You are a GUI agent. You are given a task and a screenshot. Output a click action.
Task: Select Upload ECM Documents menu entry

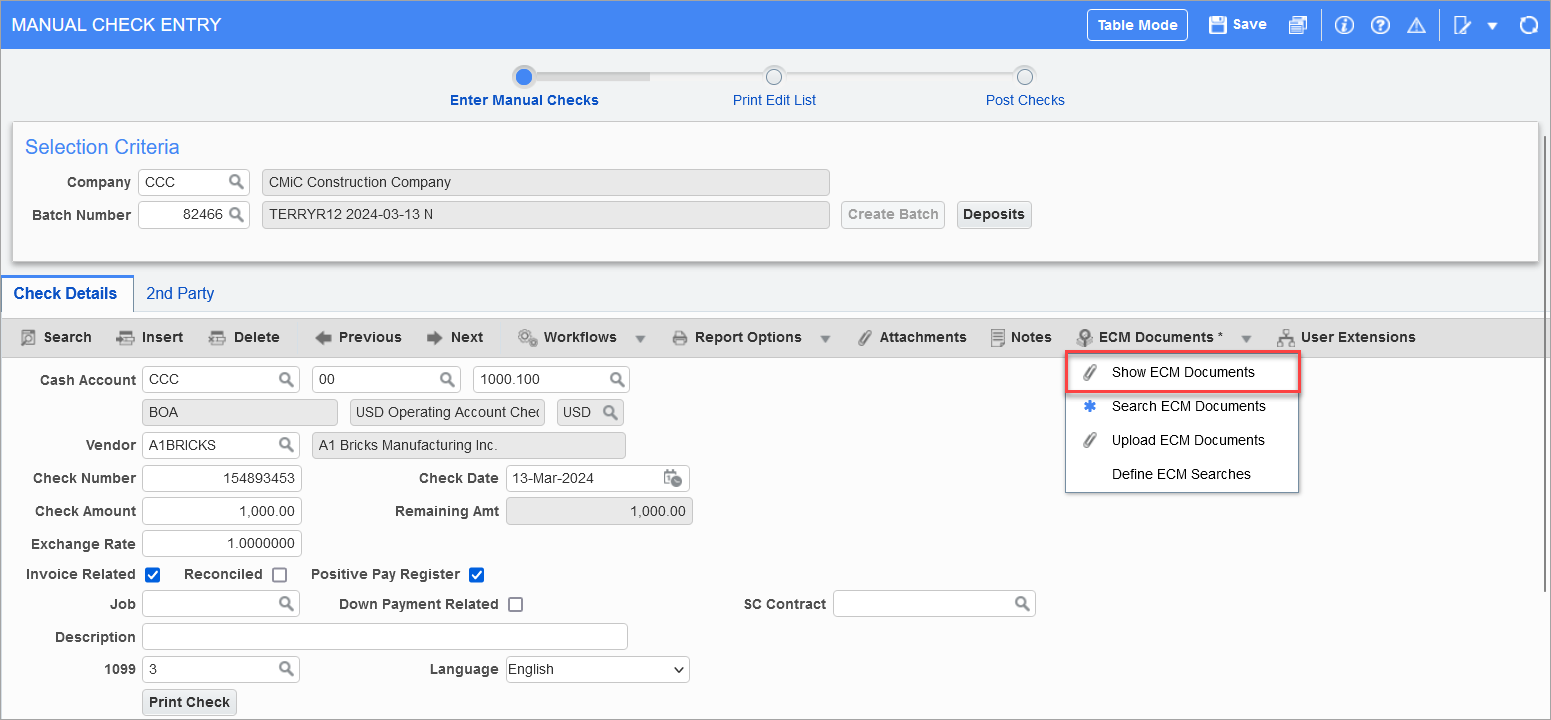(x=1182, y=440)
